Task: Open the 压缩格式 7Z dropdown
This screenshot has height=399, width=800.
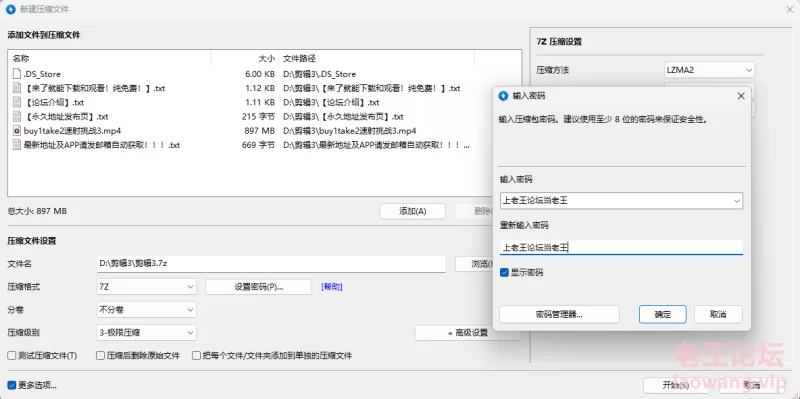Action: coord(146,287)
